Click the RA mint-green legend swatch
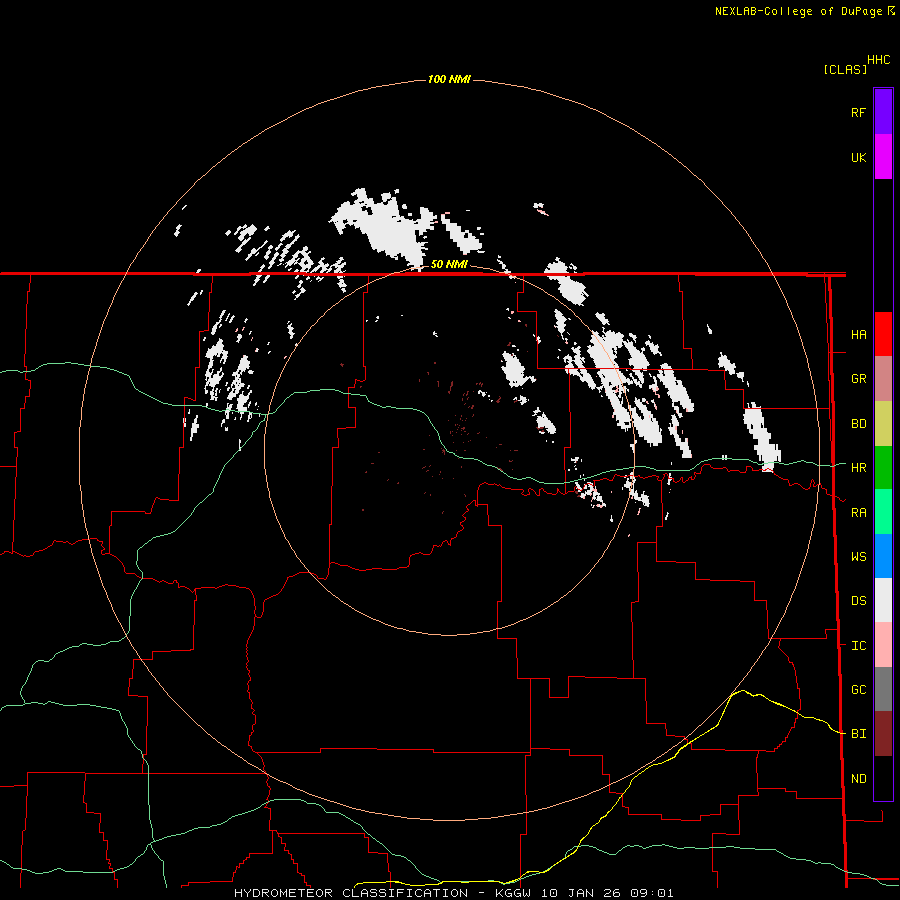 tap(883, 512)
